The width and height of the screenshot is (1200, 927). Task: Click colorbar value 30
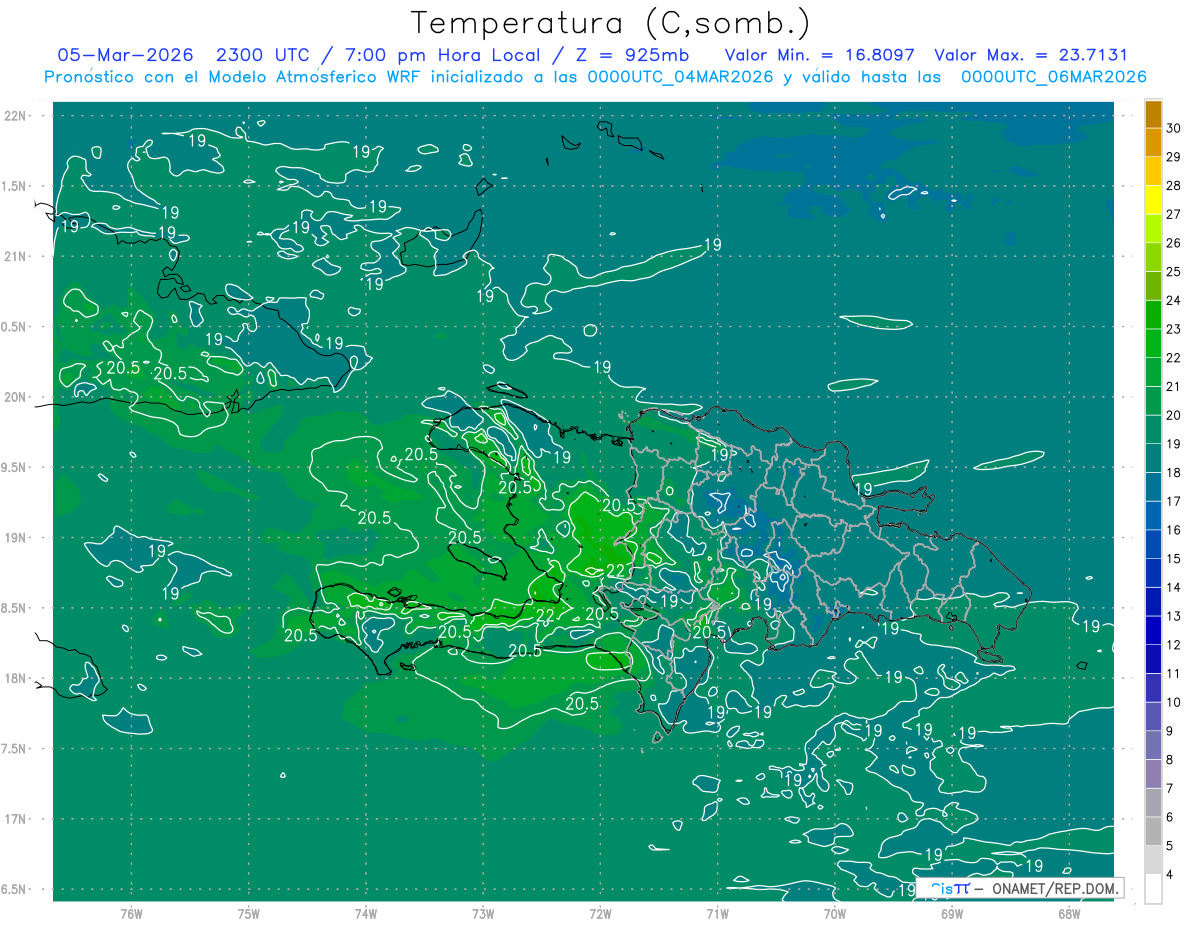click(1174, 128)
